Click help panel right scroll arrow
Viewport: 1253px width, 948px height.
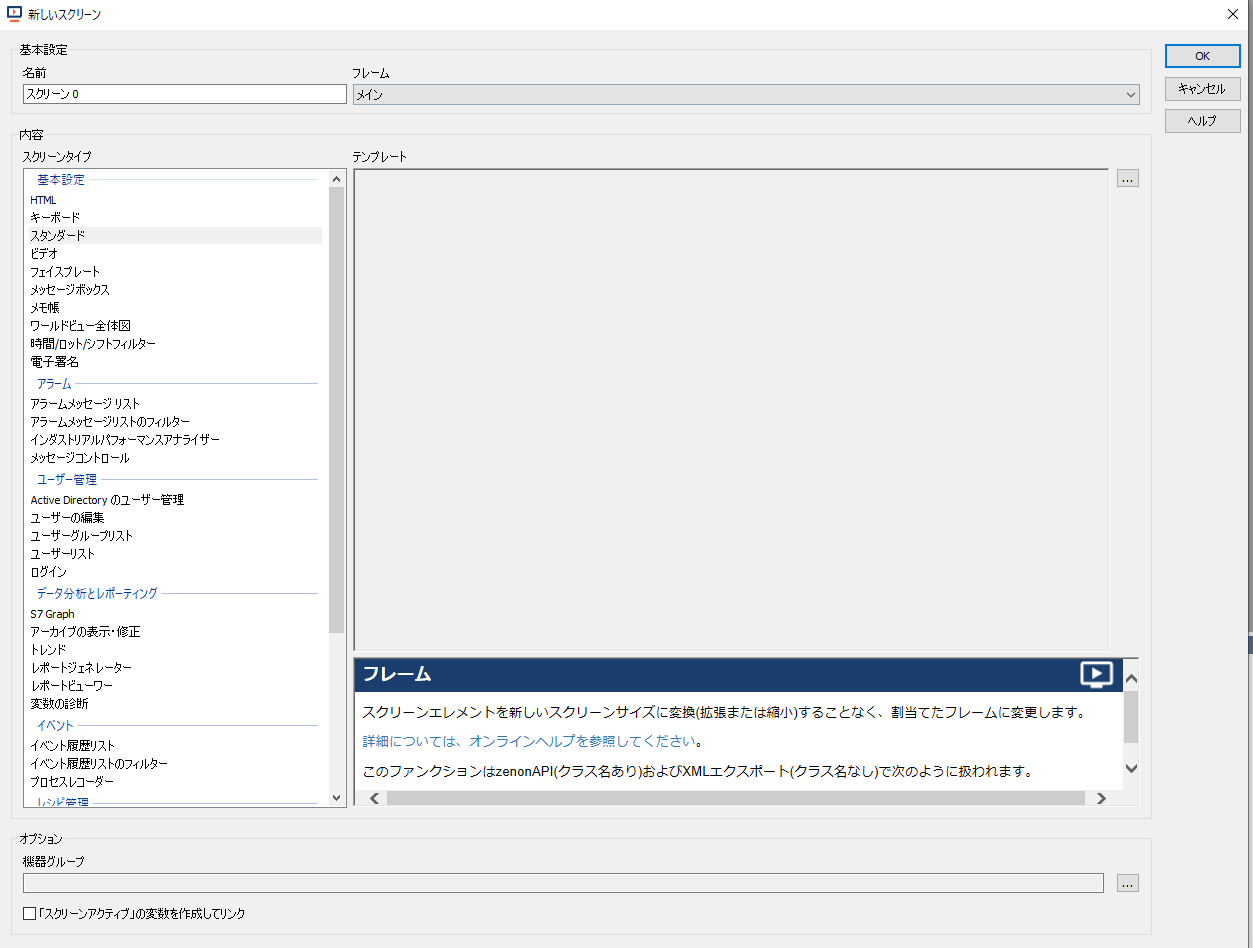point(1101,798)
